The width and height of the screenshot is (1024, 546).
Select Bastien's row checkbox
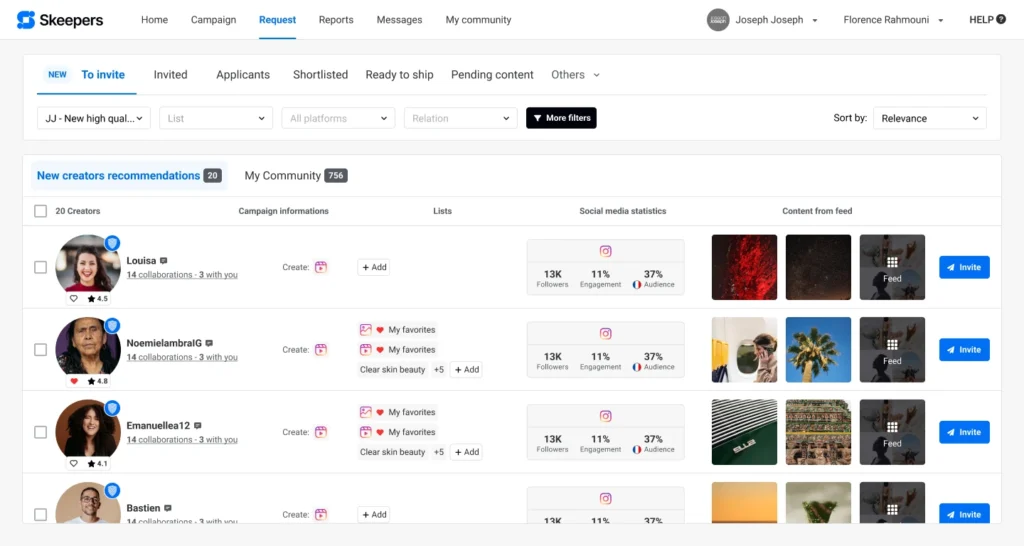tap(40, 514)
